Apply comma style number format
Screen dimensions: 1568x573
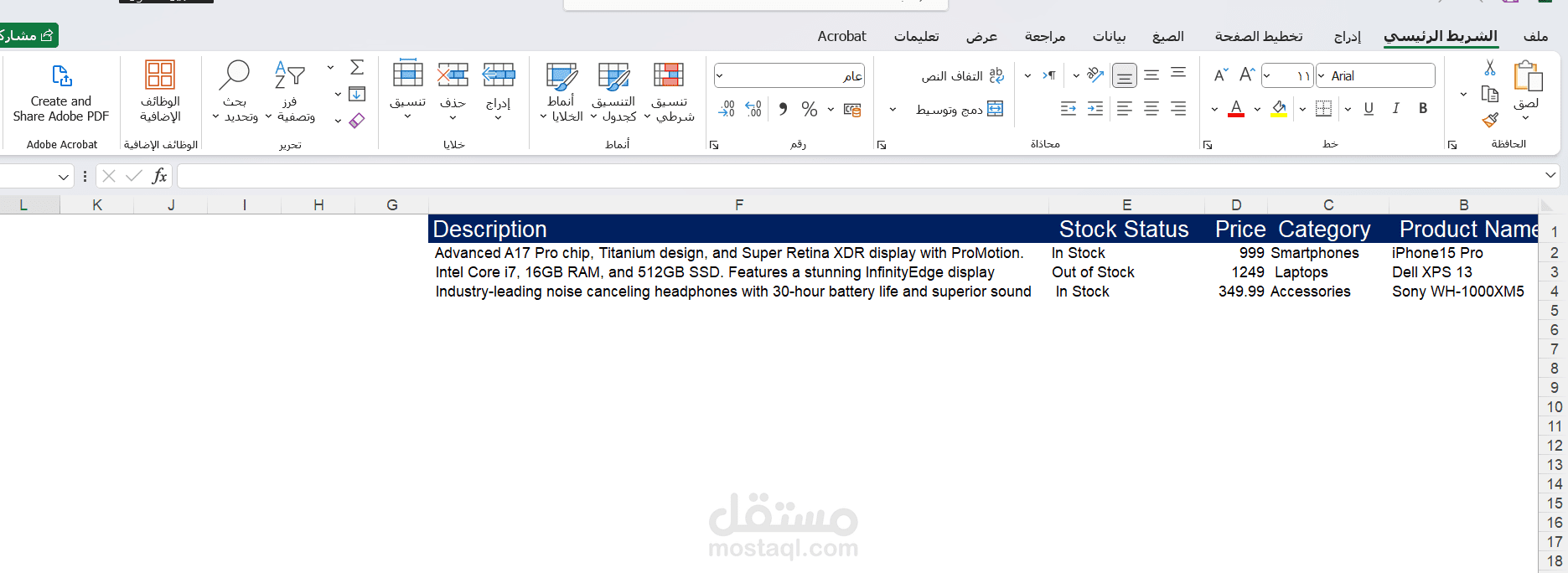783,109
